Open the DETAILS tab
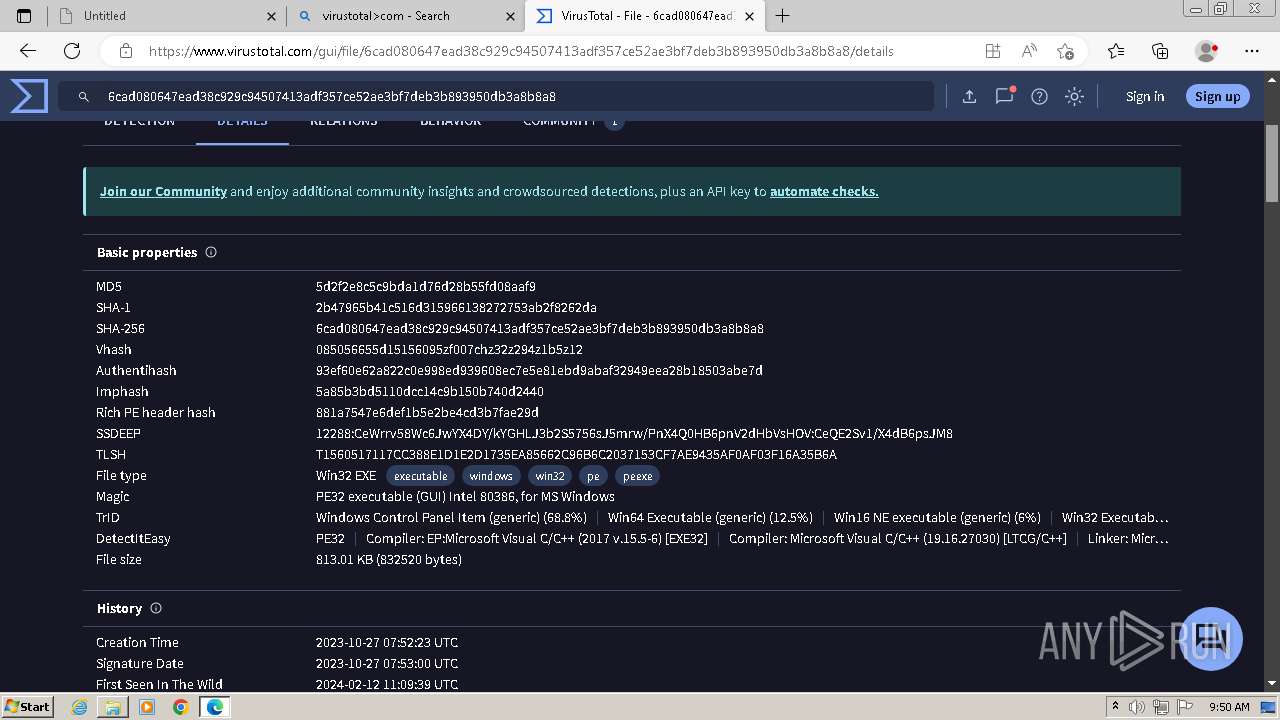 (x=242, y=122)
